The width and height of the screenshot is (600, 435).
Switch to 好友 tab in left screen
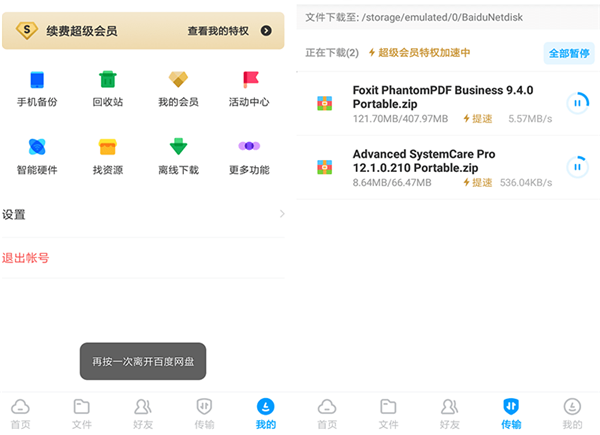pyautogui.click(x=143, y=414)
